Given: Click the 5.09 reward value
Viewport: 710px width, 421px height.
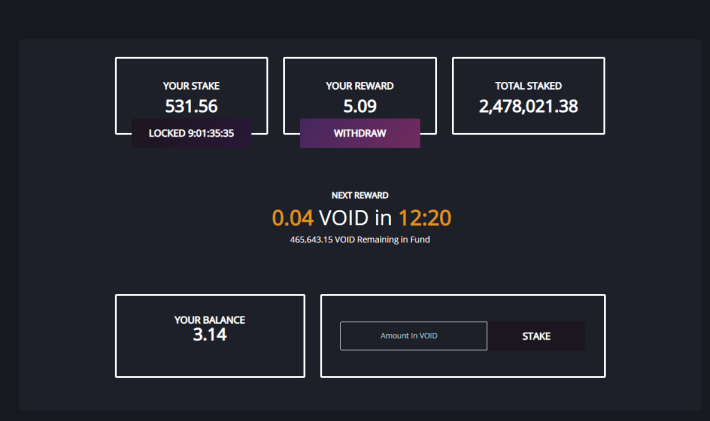Looking at the screenshot, I should point(360,106).
